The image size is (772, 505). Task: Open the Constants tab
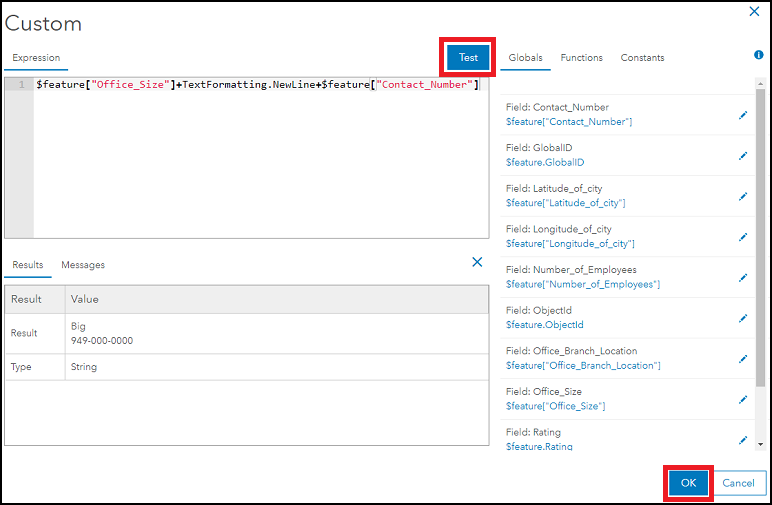(x=642, y=58)
